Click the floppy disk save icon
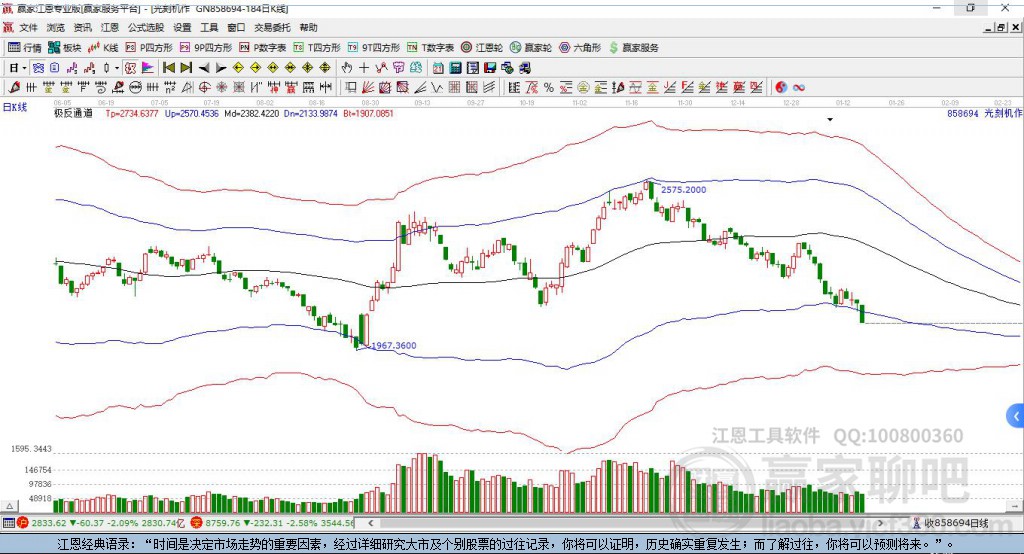Image resolution: width=1024 pixels, height=554 pixels. pyautogui.click(x=490, y=68)
